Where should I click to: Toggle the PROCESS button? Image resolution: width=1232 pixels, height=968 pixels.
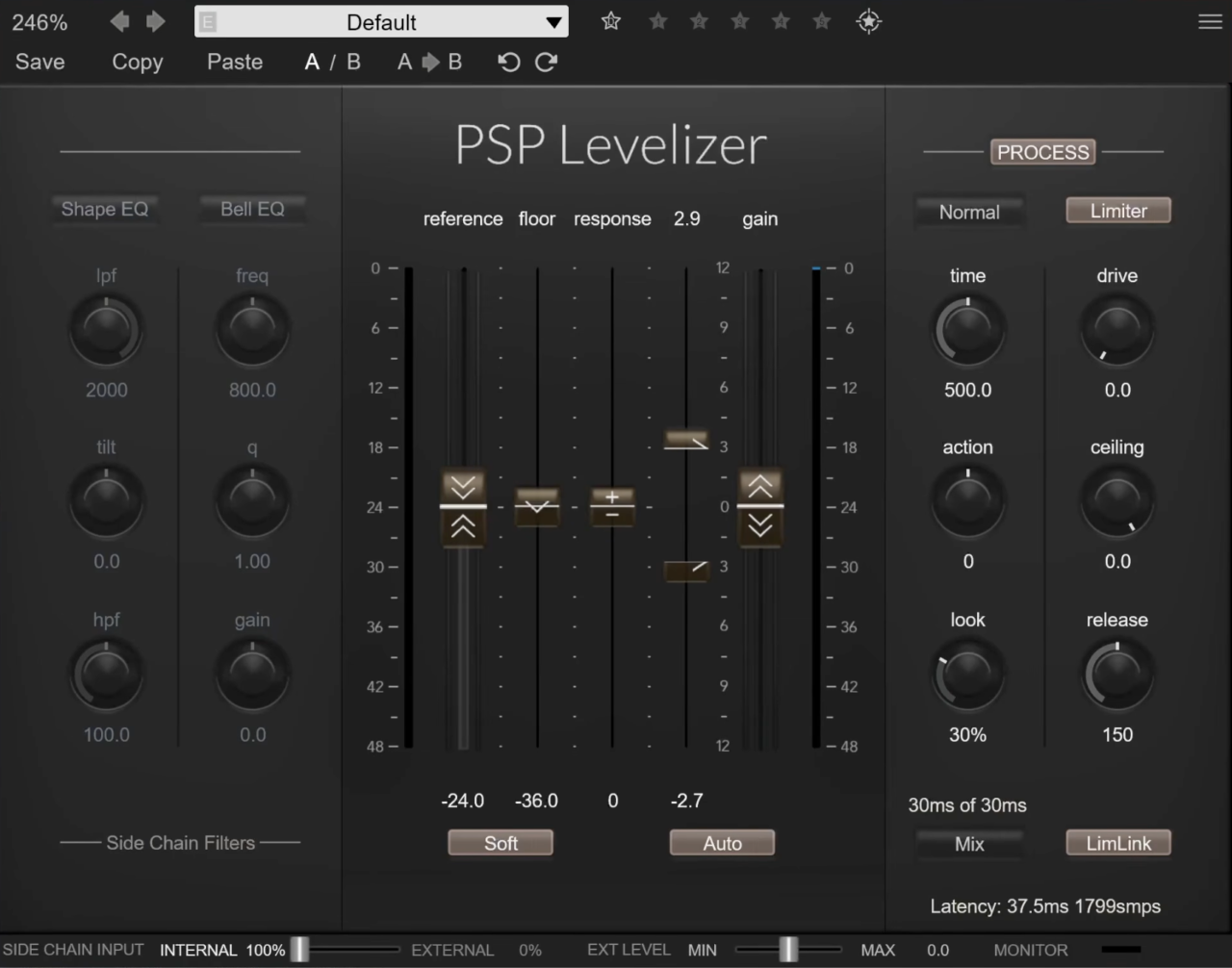pos(1043,152)
